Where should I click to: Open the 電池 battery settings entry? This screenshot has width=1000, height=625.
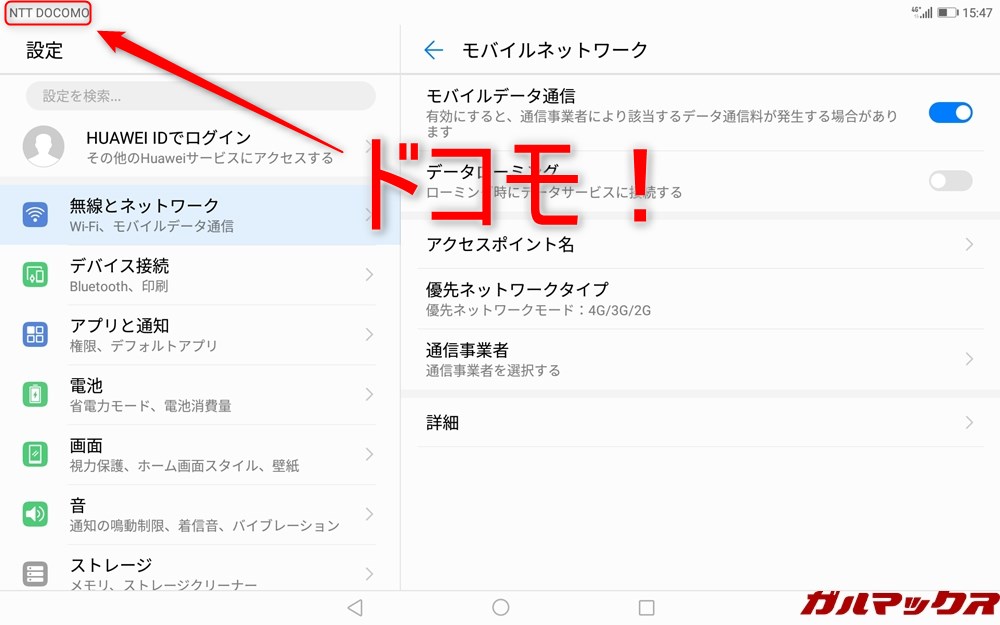[200, 394]
